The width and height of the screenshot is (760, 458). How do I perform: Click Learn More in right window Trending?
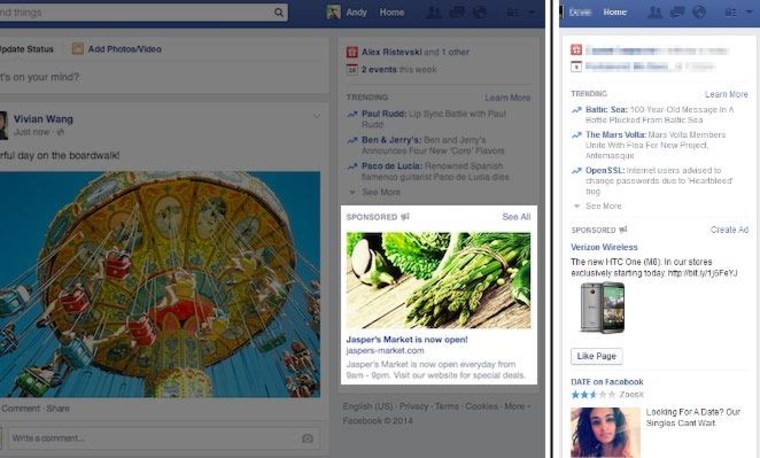726,94
